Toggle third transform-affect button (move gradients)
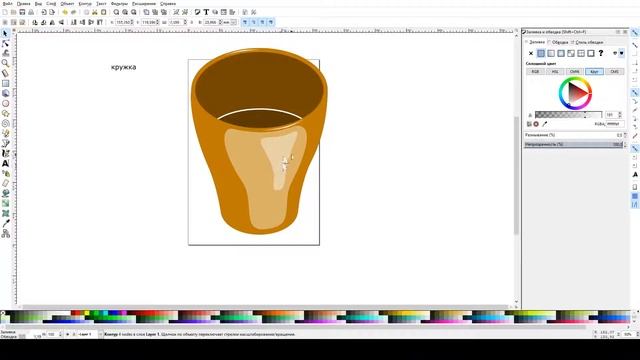640x360 pixels. (262, 22)
